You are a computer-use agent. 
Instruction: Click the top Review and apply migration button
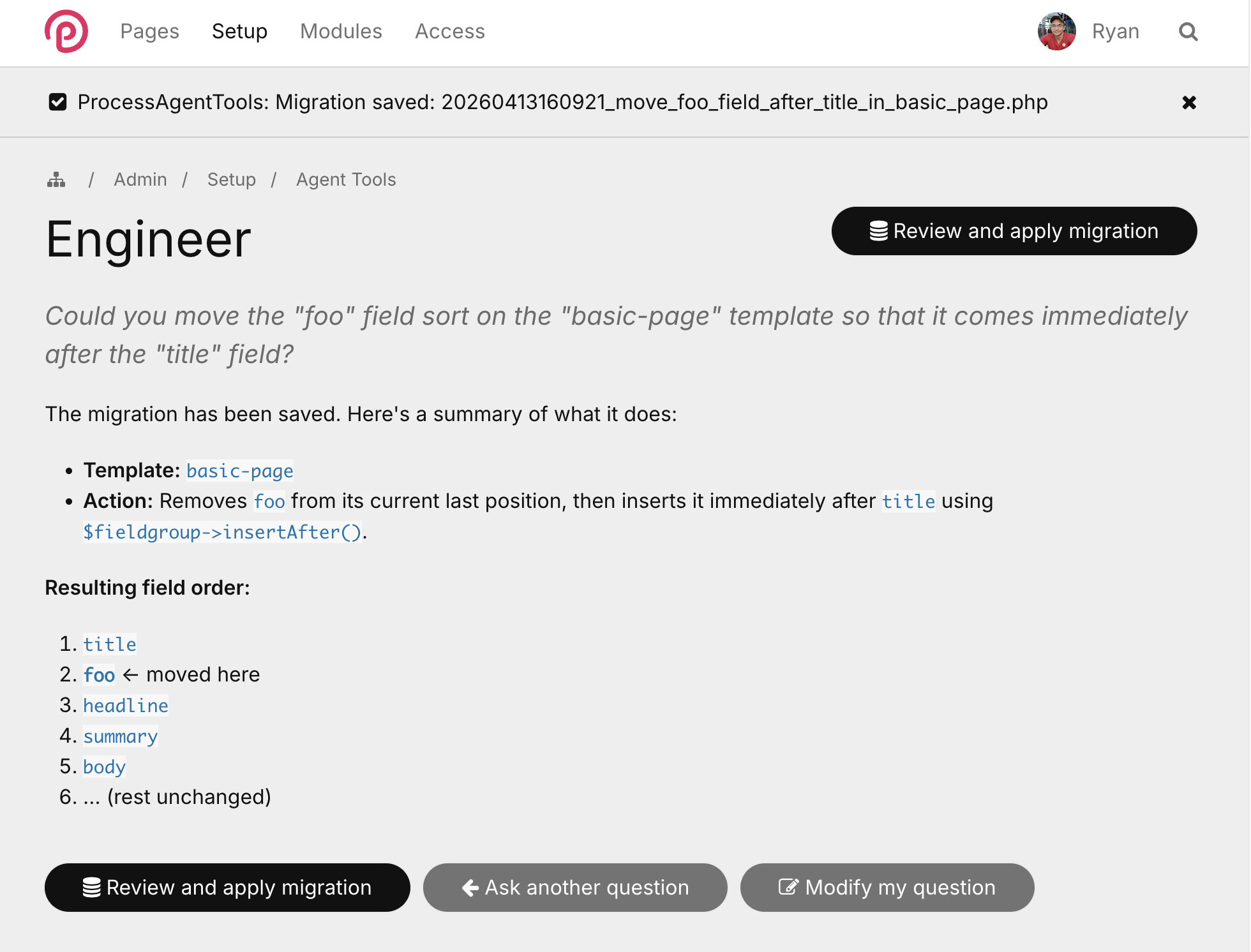[x=1014, y=231]
